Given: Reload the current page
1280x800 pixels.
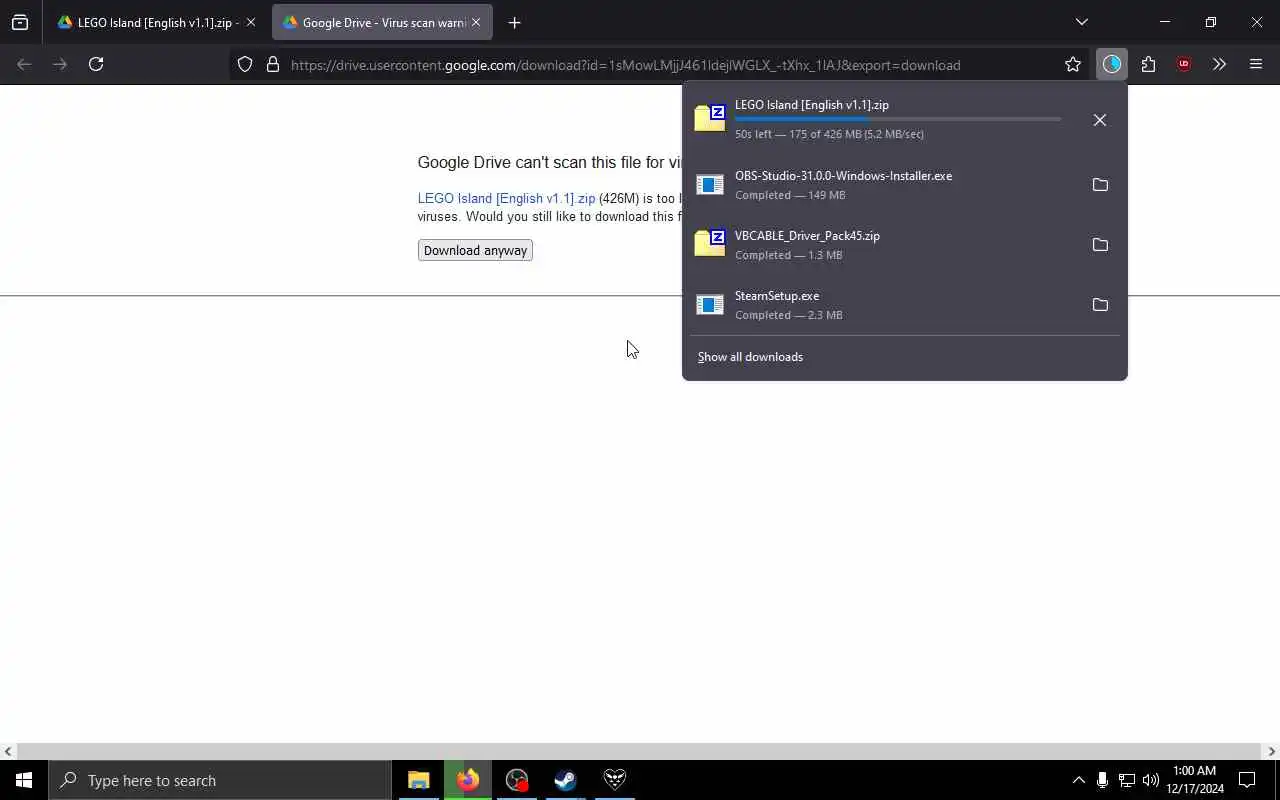Looking at the screenshot, I should pyautogui.click(x=96, y=64).
